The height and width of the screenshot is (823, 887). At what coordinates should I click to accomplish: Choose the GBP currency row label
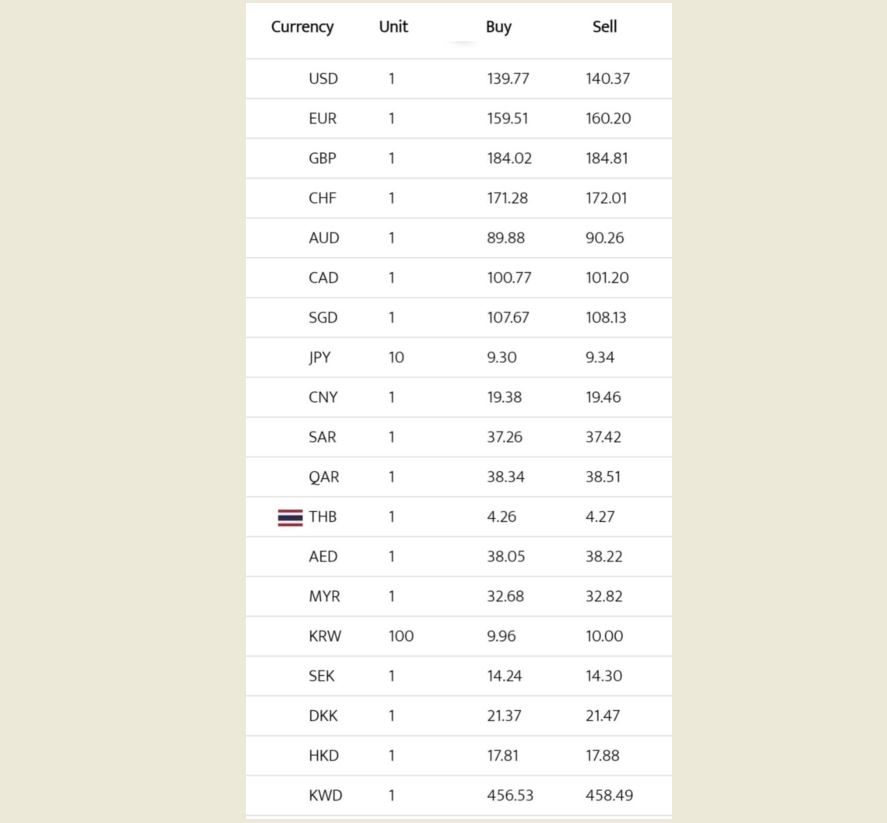point(323,158)
